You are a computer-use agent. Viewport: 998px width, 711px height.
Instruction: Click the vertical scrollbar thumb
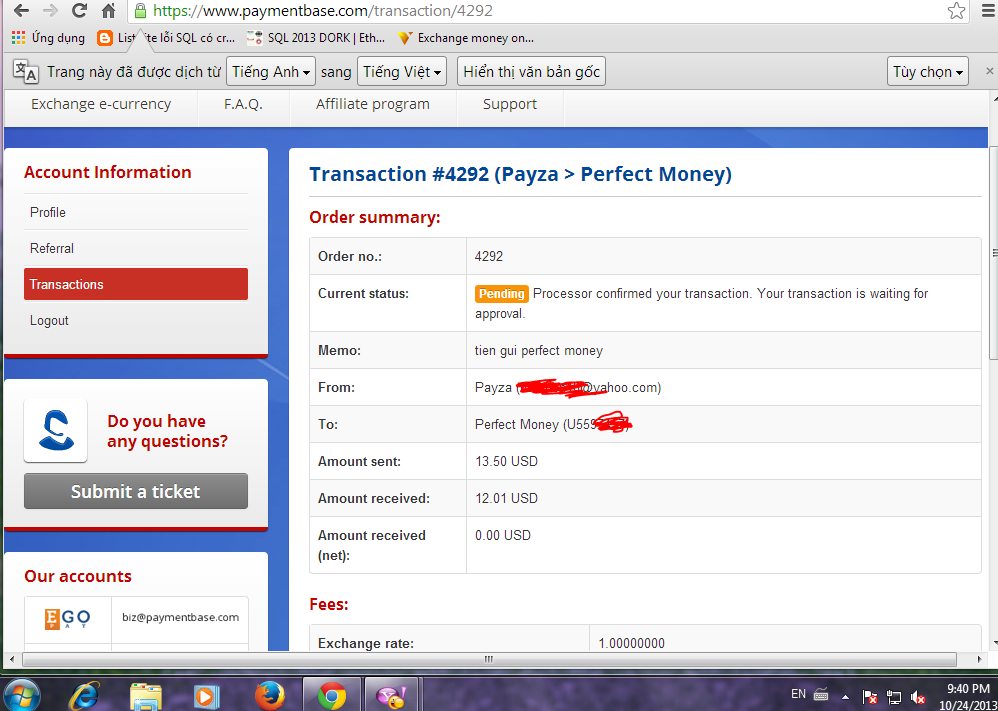point(993,252)
